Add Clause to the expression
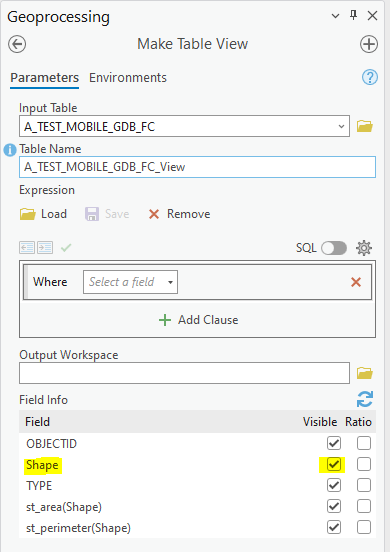 coord(198,320)
